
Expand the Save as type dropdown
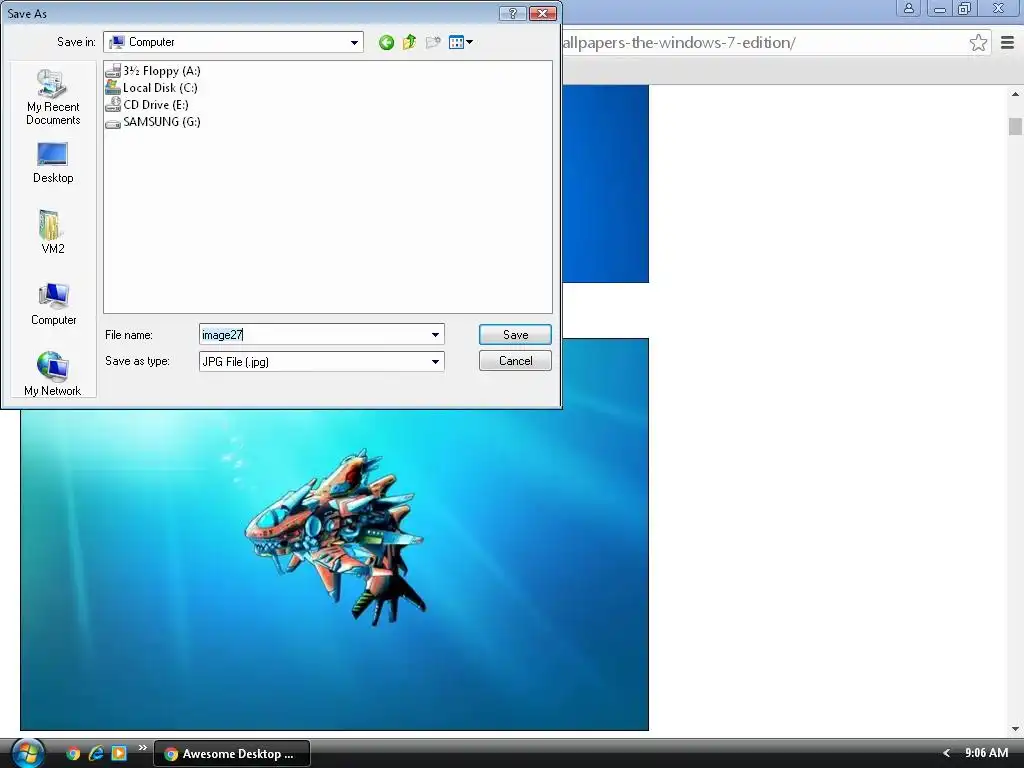(x=436, y=361)
